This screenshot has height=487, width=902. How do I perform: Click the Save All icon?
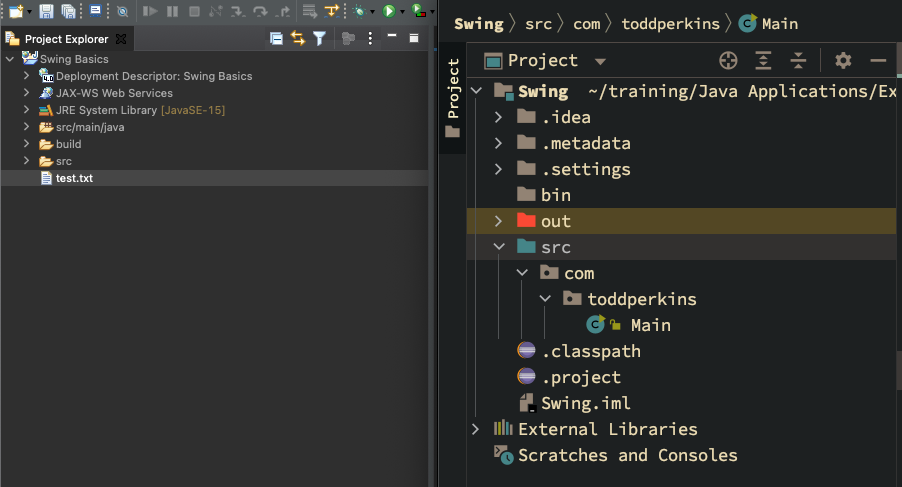(x=68, y=11)
